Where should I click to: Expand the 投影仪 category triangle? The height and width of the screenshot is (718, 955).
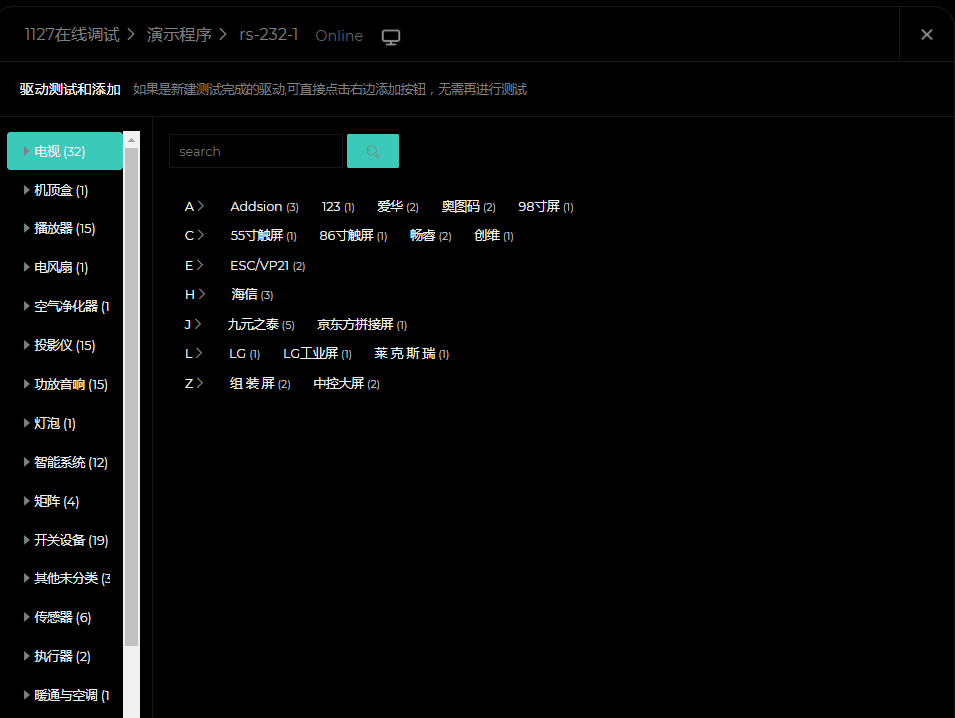tap(26, 345)
